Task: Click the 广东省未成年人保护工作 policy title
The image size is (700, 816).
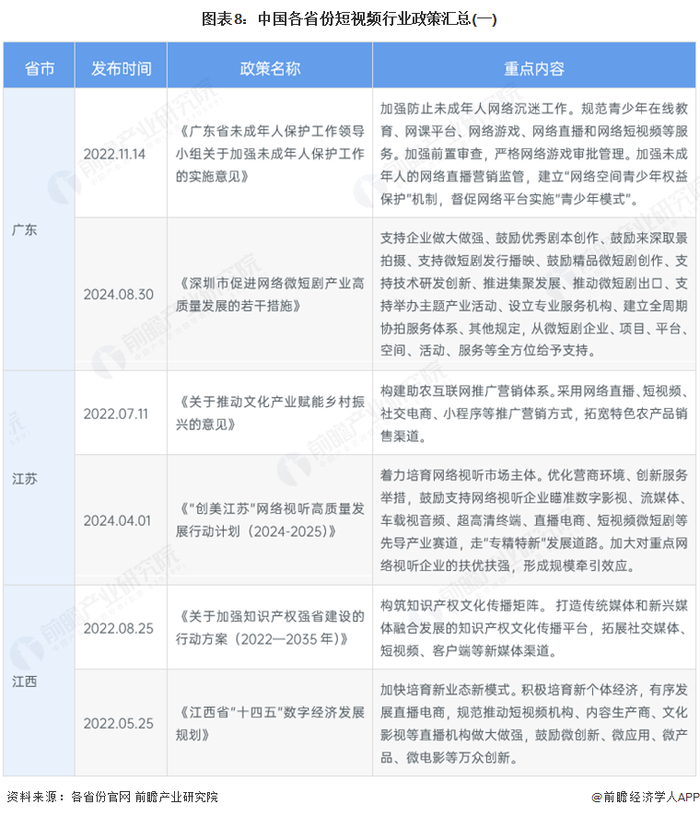Action: click(270, 154)
